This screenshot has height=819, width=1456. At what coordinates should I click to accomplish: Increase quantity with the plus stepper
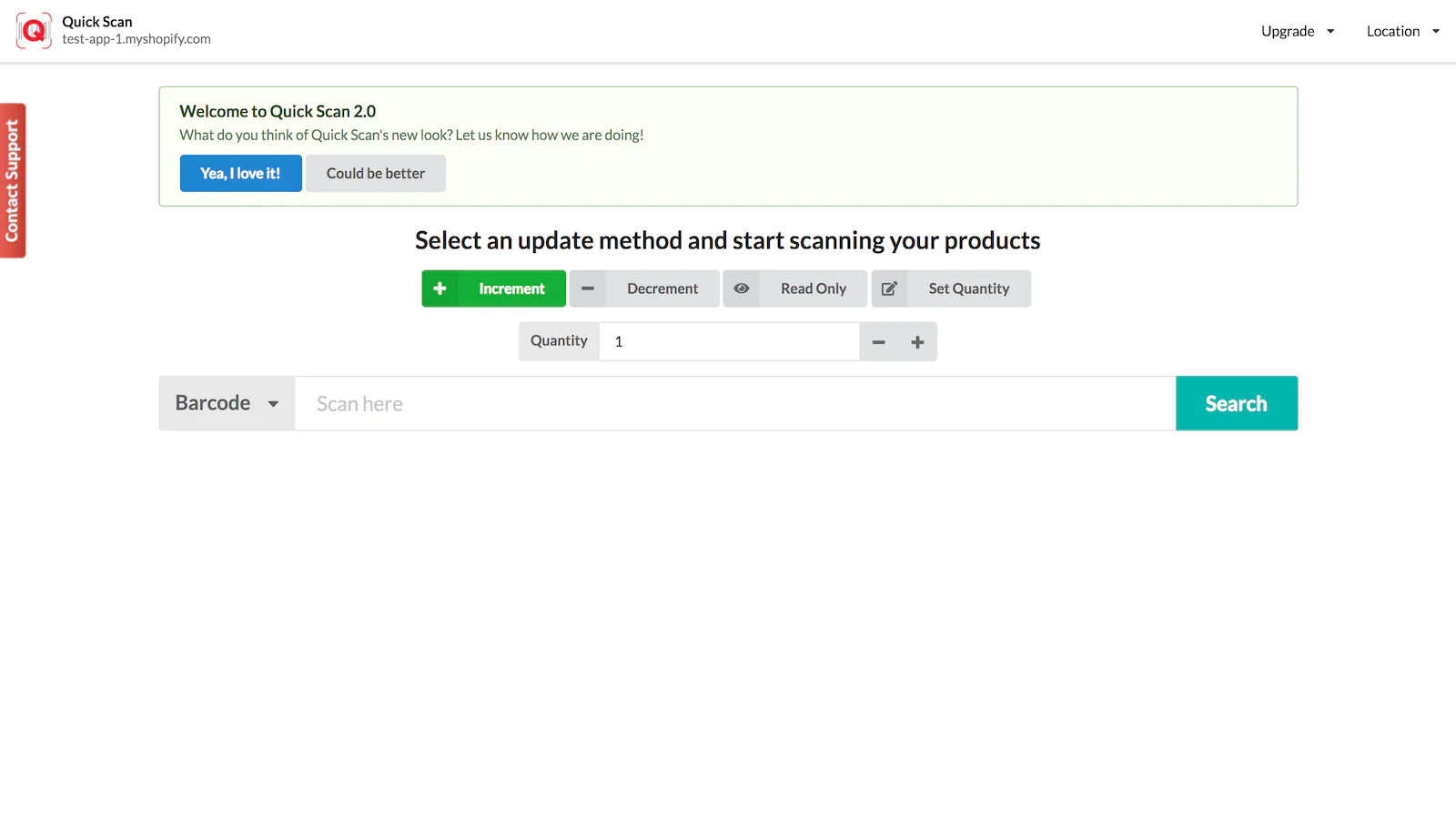click(x=917, y=342)
